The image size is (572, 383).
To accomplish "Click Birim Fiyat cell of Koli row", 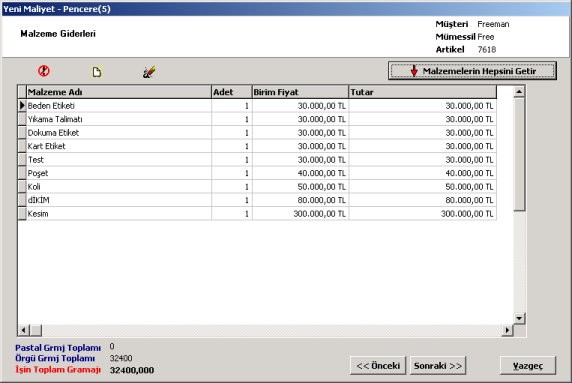I will pyautogui.click(x=300, y=187).
